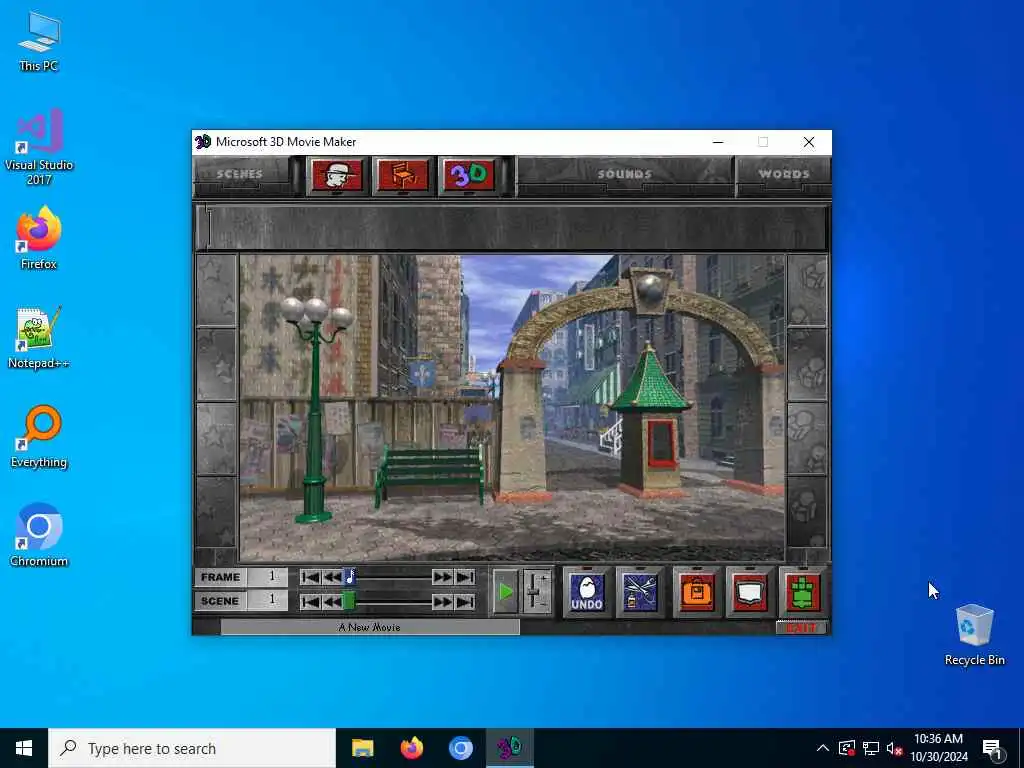The height and width of the screenshot is (768, 1024).
Task: Click the volume control slider
Action: (537, 592)
